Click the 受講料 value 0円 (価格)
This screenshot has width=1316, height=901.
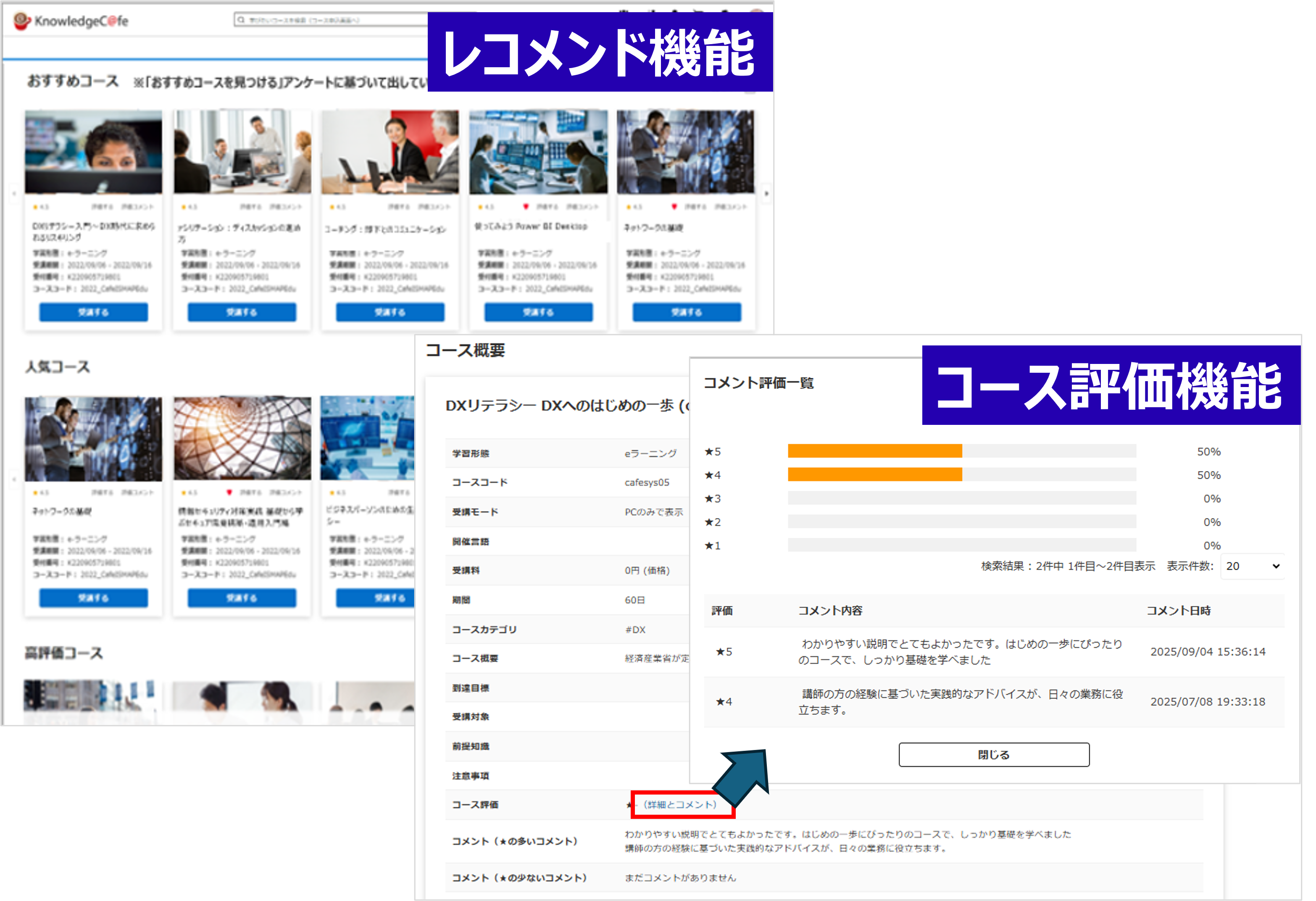[647, 570]
